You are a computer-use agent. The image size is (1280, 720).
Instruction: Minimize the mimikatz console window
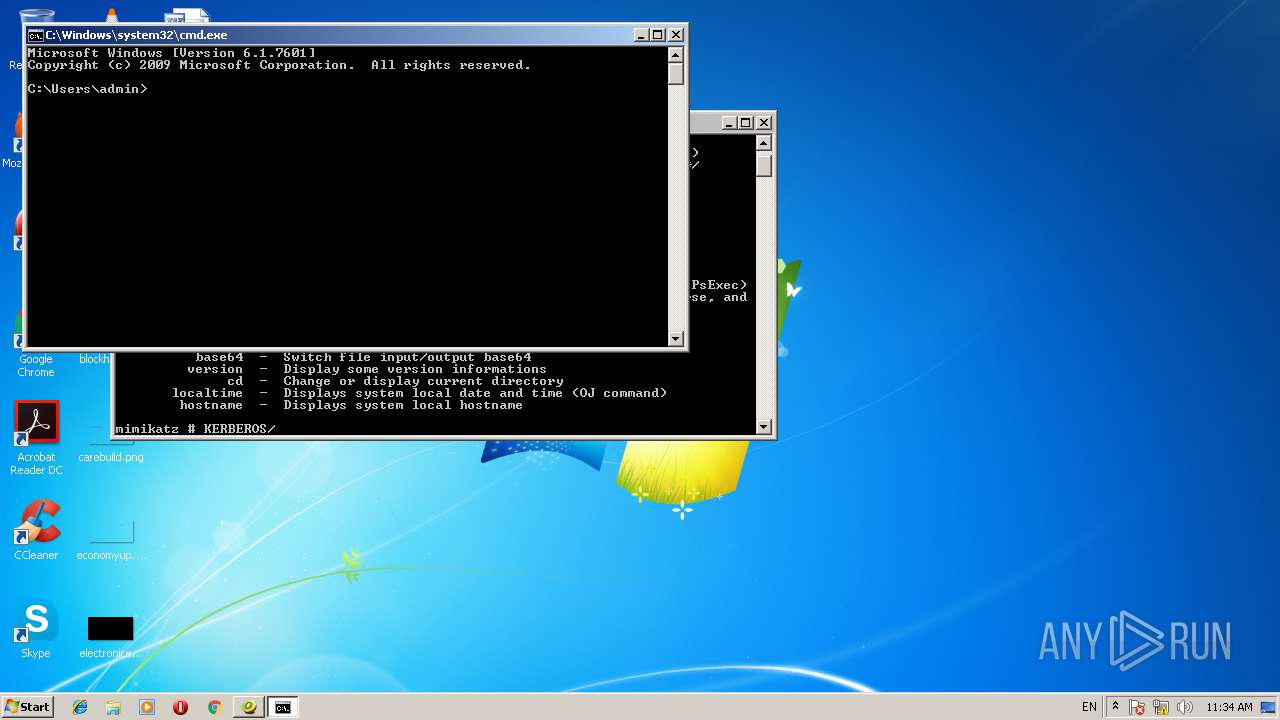click(x=729, y=123)
